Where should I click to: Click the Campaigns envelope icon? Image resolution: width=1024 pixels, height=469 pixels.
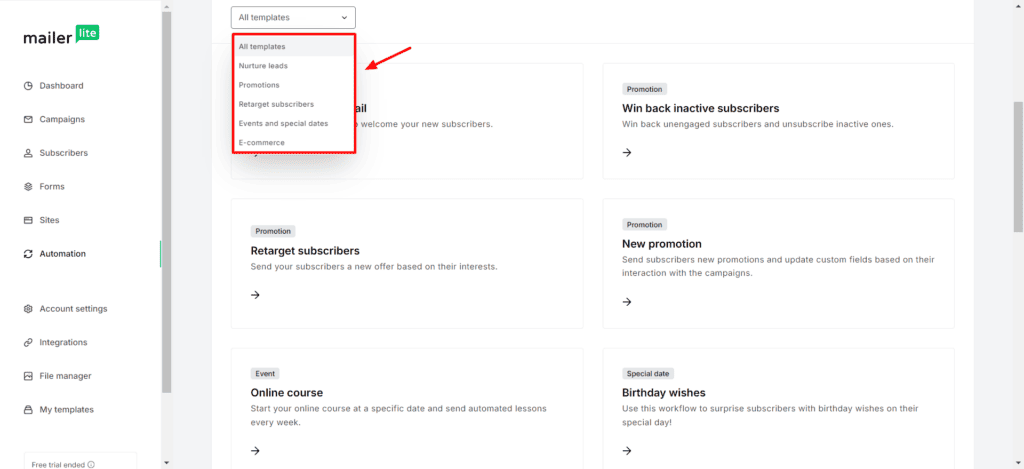[x=28, y=120]
